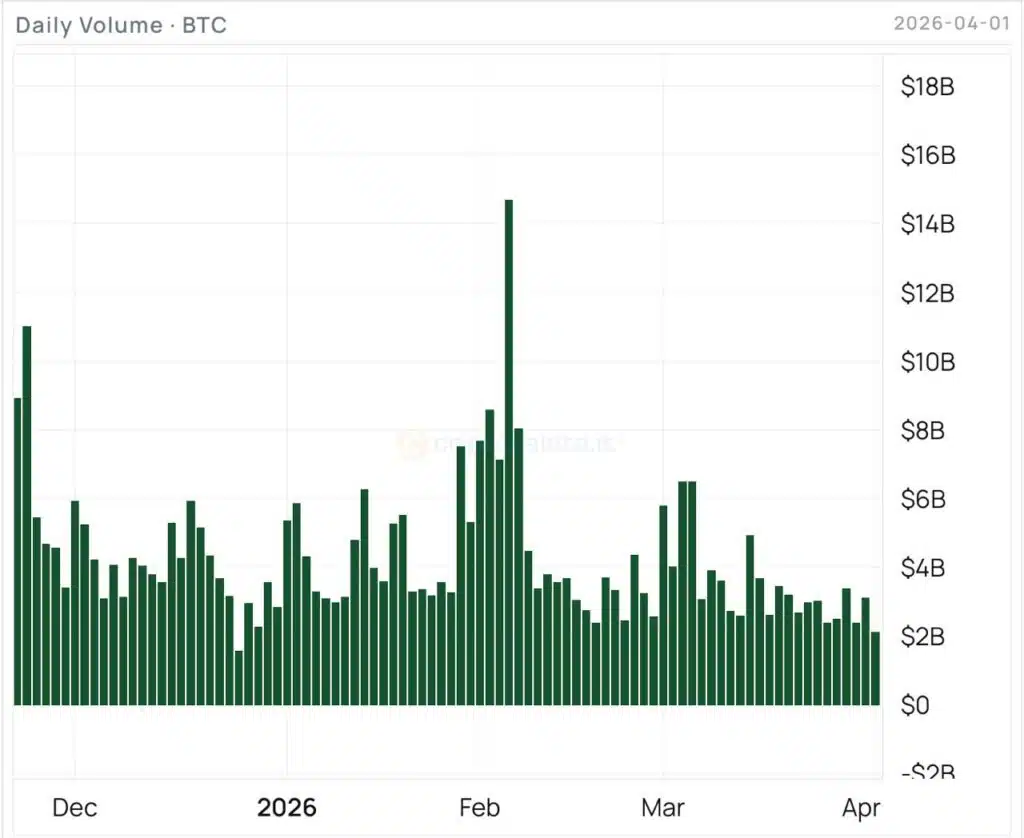
Task: Click the Feb axis label
Action: (x=481, y=807)
